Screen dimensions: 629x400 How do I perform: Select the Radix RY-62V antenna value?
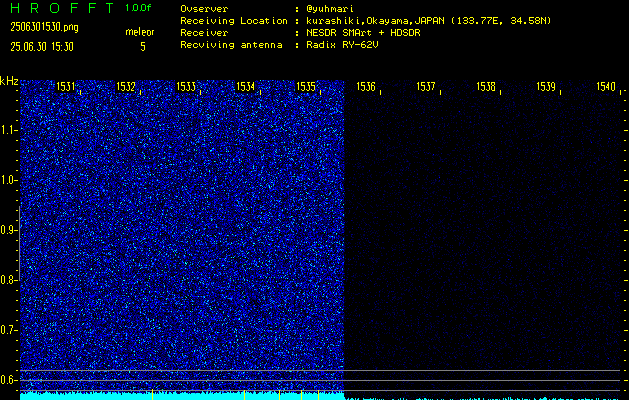pos(342,45)
